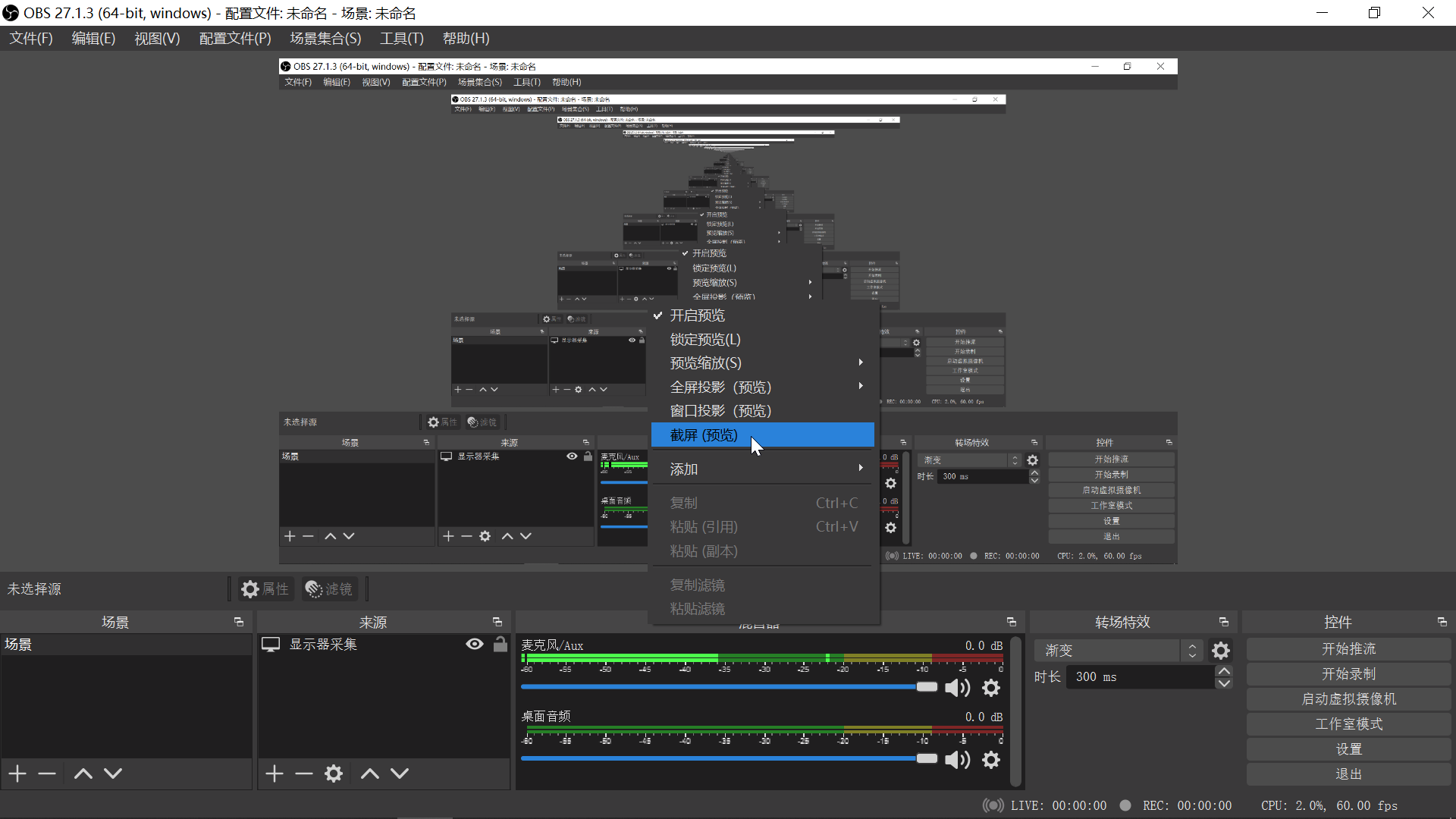Expand 全屏投影 (预览) submenu
Image resolution: width=1456 pixels, height=819 pixels.
tap(763, 388)
